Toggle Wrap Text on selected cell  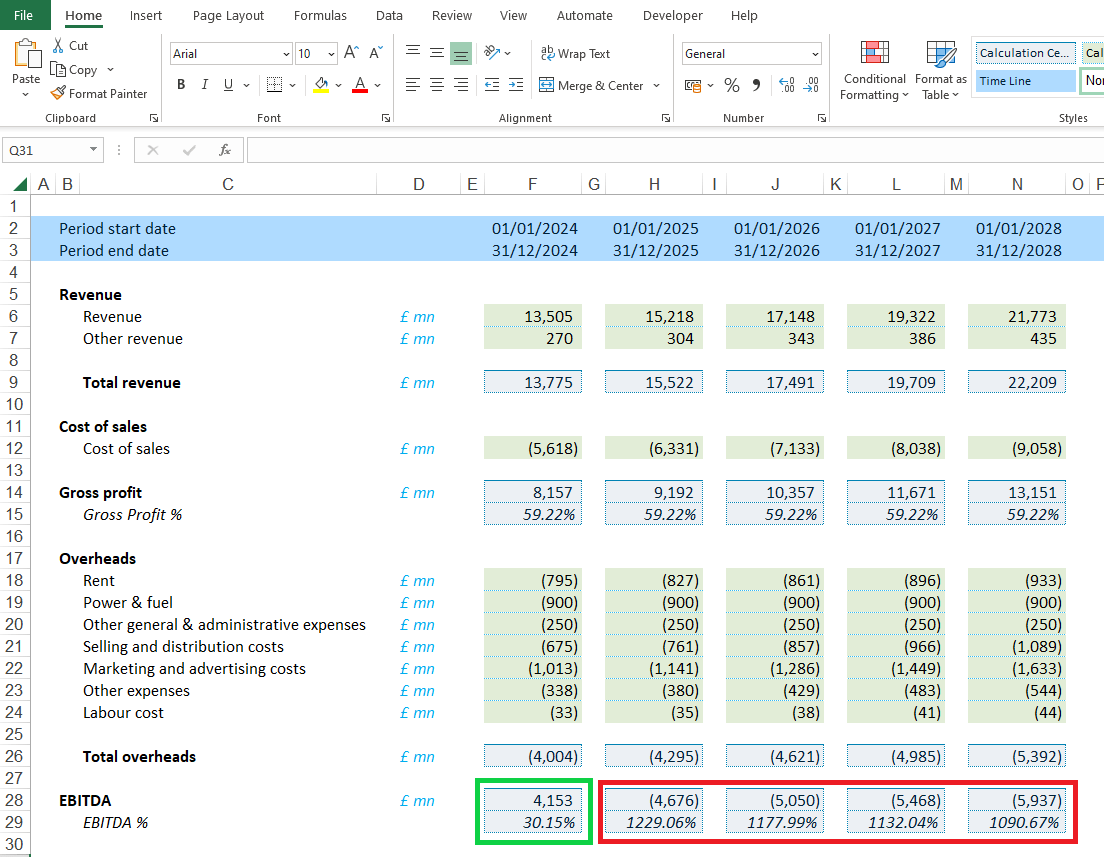click(x=575, y=54)
